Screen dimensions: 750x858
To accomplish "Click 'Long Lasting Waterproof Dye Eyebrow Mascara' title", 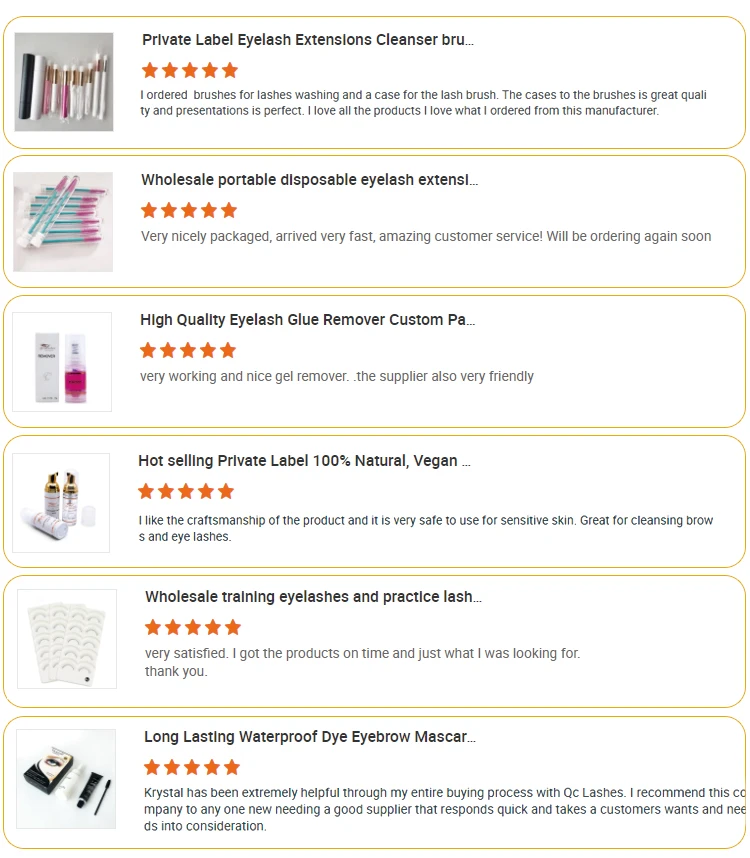I will 309,737.
